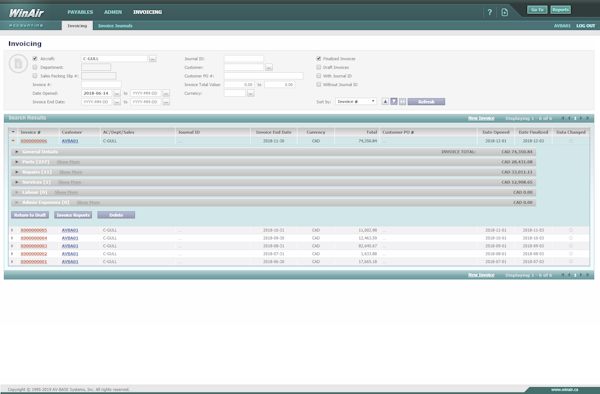Open the ADMIN menu
600x394 pixels.
(113, 12)
